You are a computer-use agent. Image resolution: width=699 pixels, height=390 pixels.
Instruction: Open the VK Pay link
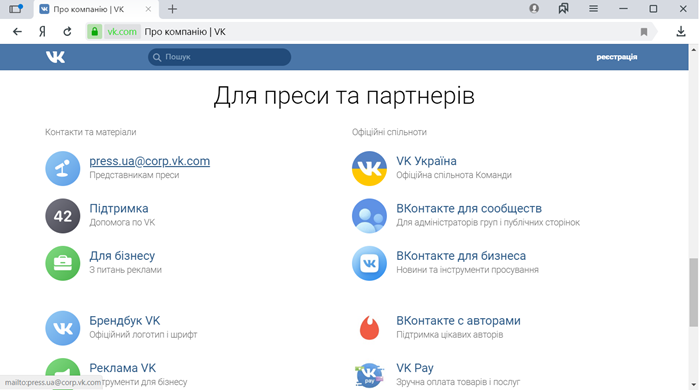(415, 368)
